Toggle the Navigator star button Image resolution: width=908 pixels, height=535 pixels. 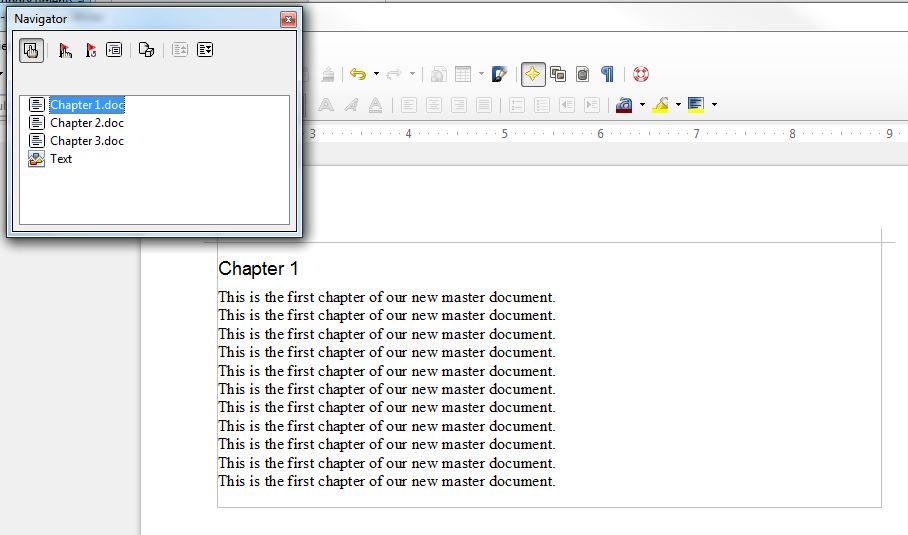tap(533, 74)
